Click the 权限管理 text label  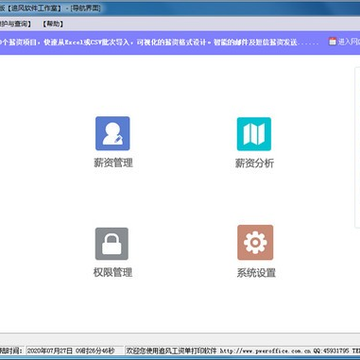click(x=113, y=272)
